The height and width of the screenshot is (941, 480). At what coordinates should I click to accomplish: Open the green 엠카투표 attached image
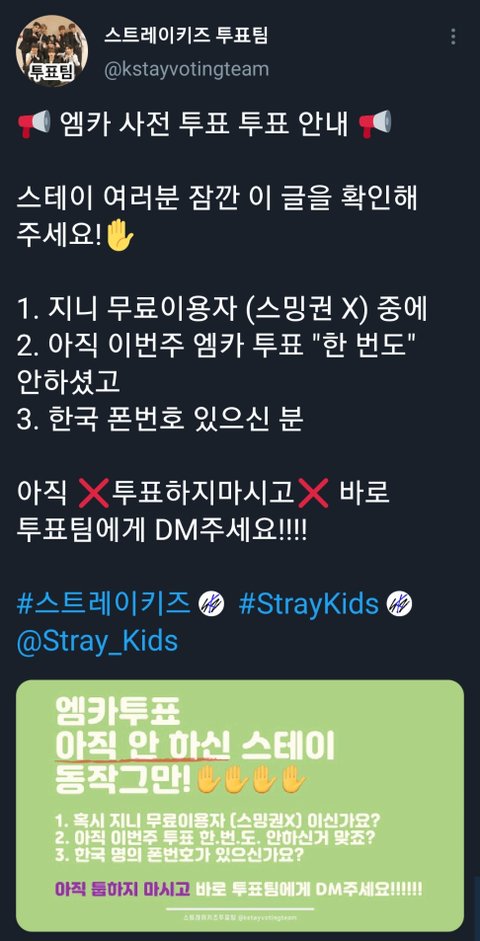(240, 805)
